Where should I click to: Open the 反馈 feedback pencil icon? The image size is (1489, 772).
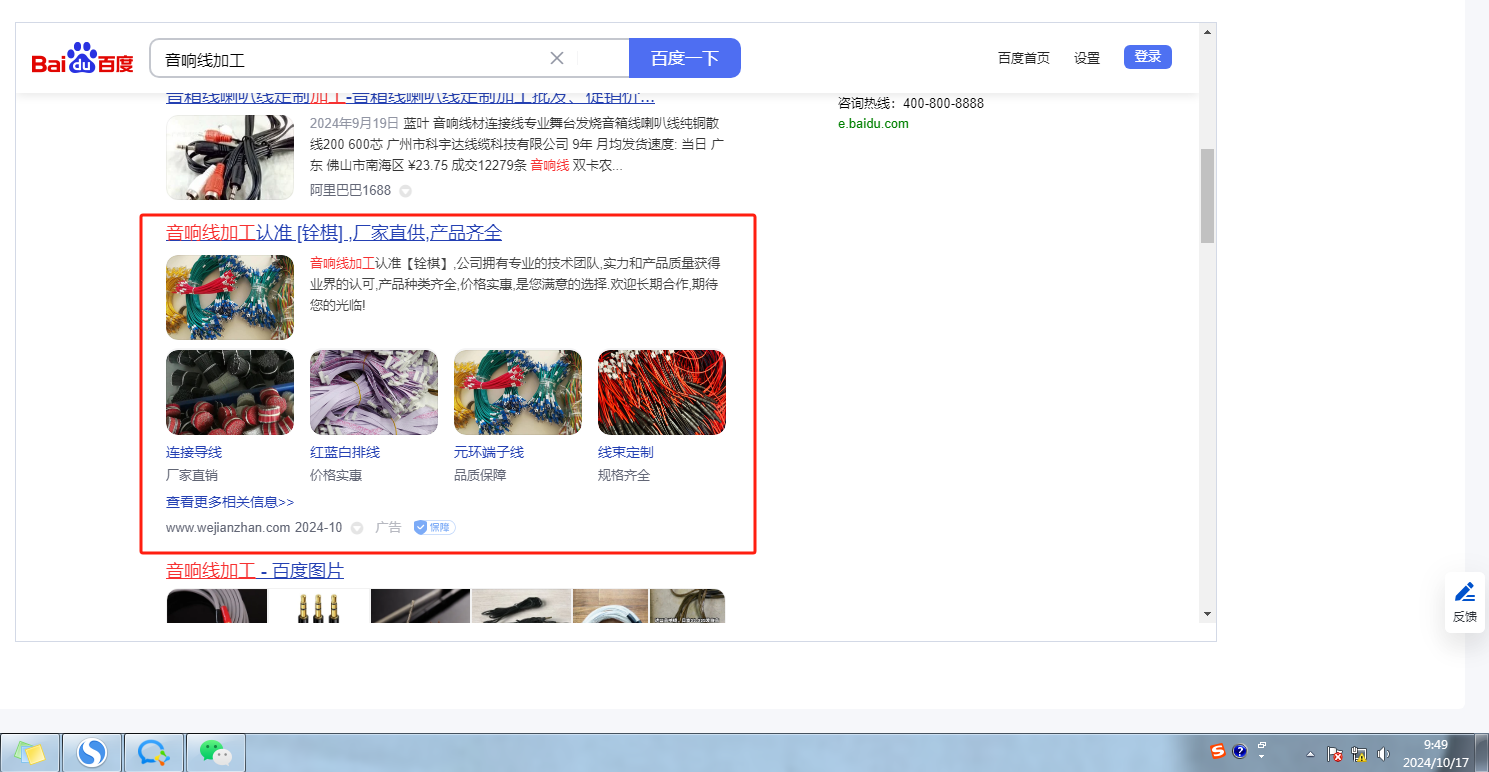[1465, 591]
